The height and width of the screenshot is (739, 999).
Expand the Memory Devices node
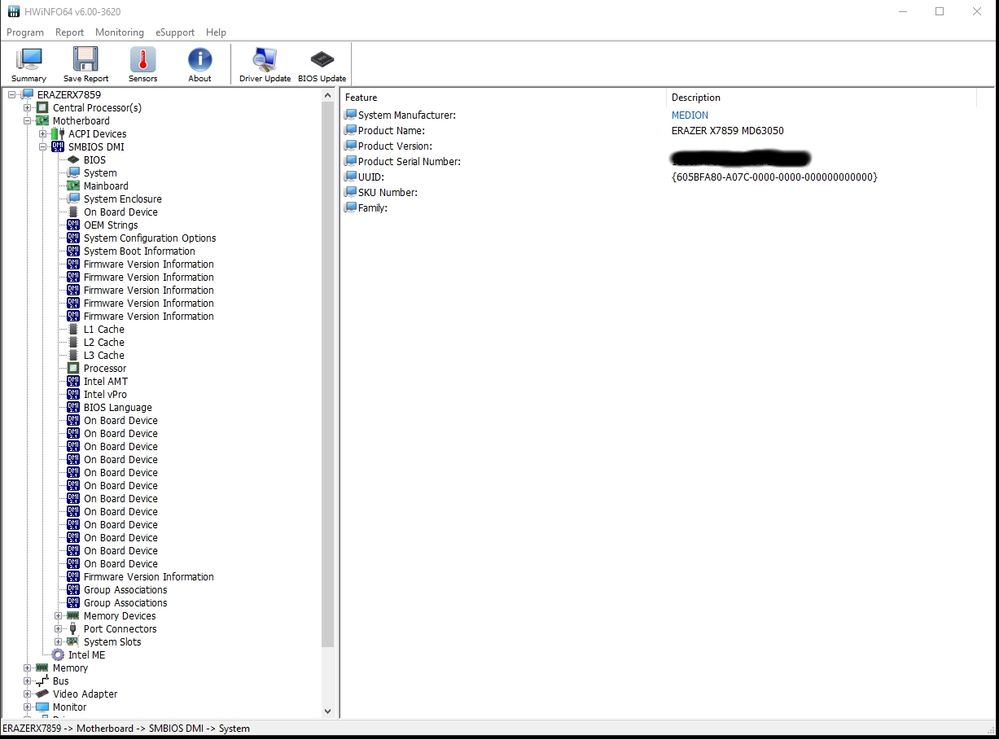tap(58, 615)
